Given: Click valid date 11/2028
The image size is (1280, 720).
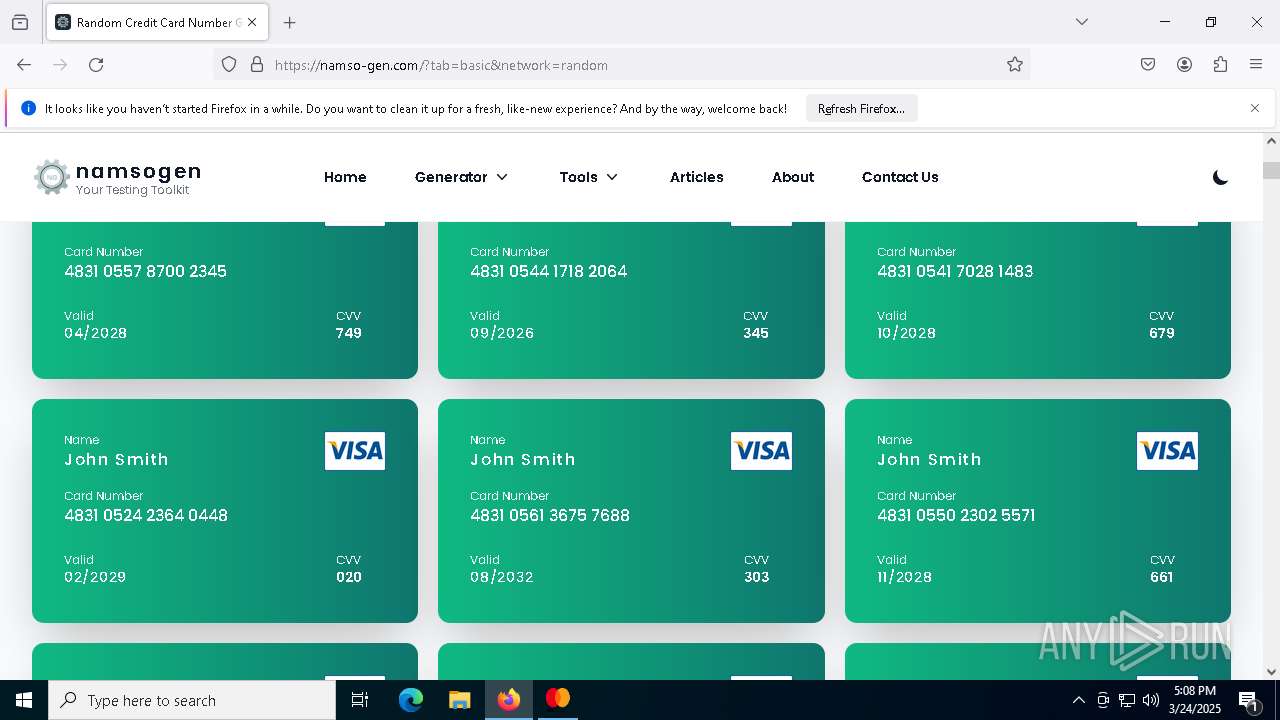Looking at the screenshot, I should tap(904, 577).
